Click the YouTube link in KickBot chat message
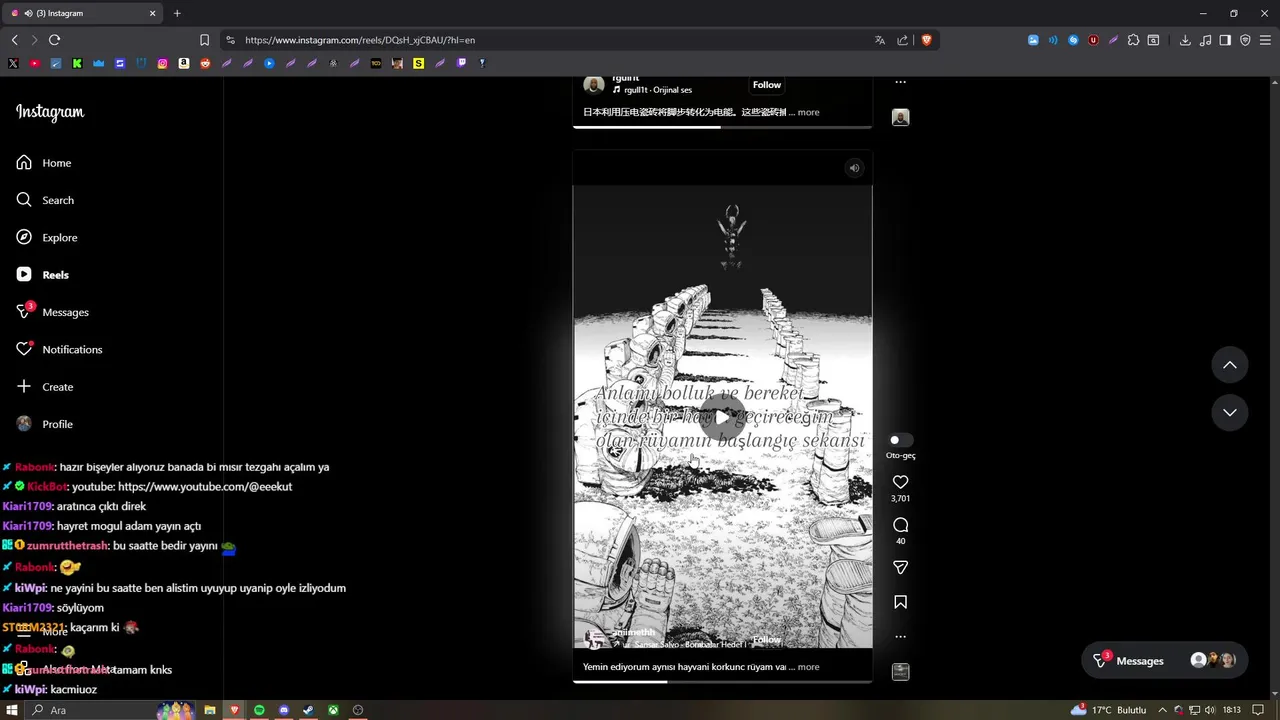 pyautogui.click(x=205, y=487)
